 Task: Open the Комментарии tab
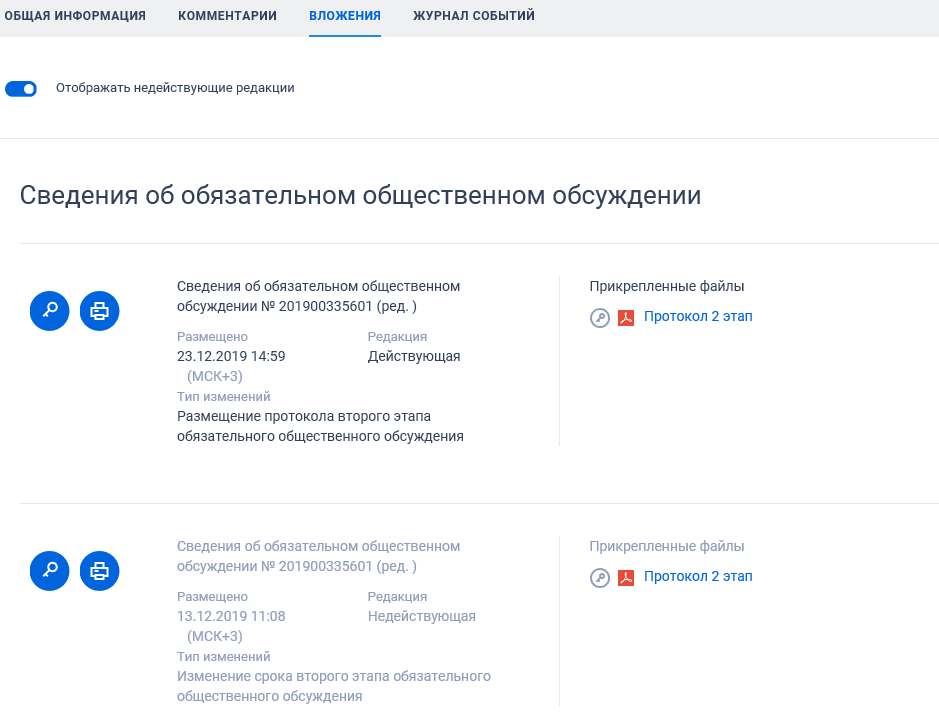[228, 16]
